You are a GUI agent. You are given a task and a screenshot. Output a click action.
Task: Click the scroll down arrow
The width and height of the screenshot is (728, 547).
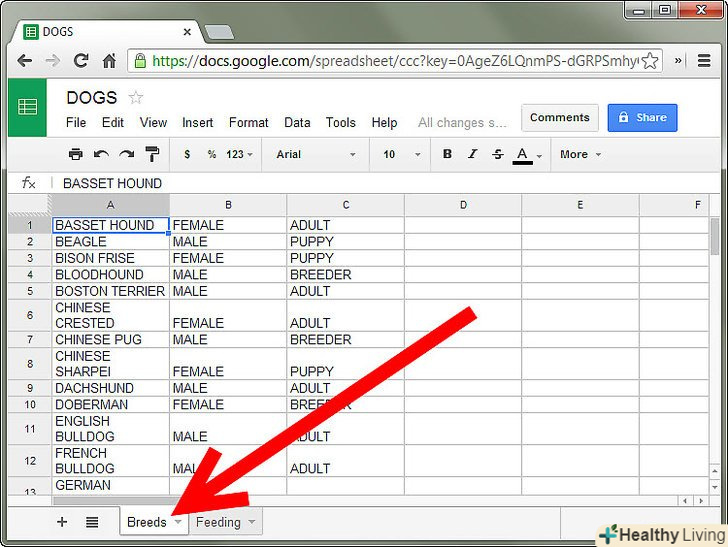[715, 487]
